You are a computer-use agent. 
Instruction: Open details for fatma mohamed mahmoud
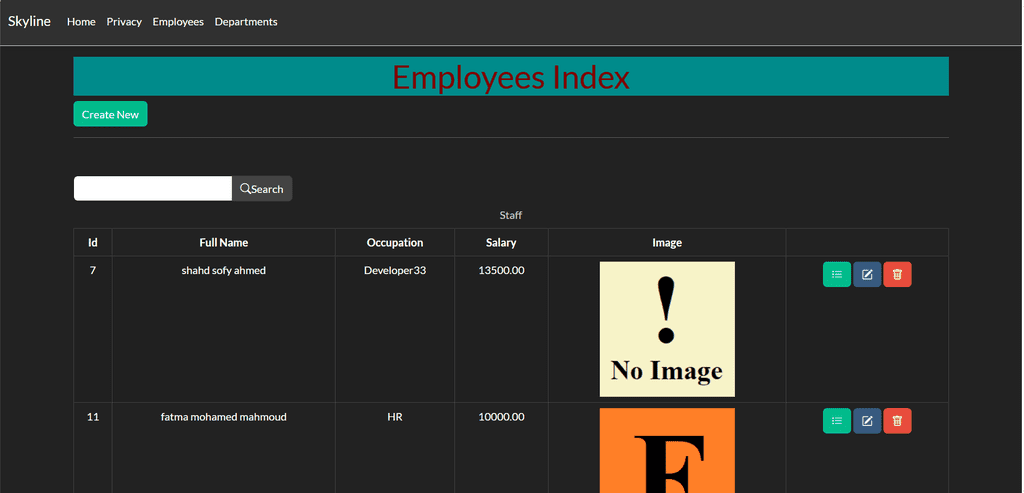[x=837, y=421]
